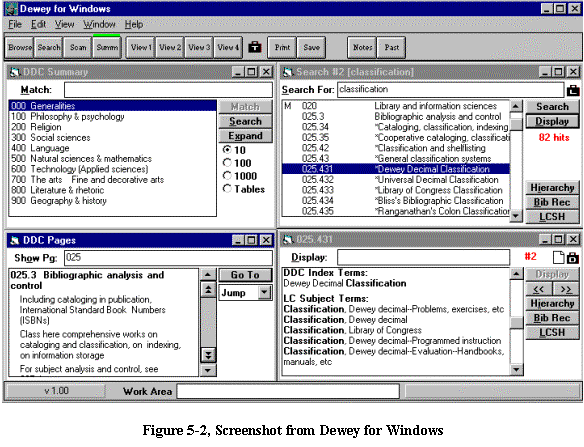Click Hierarchy button in Search #2 window
Viewport: 584px width, 447px height.
552,188
